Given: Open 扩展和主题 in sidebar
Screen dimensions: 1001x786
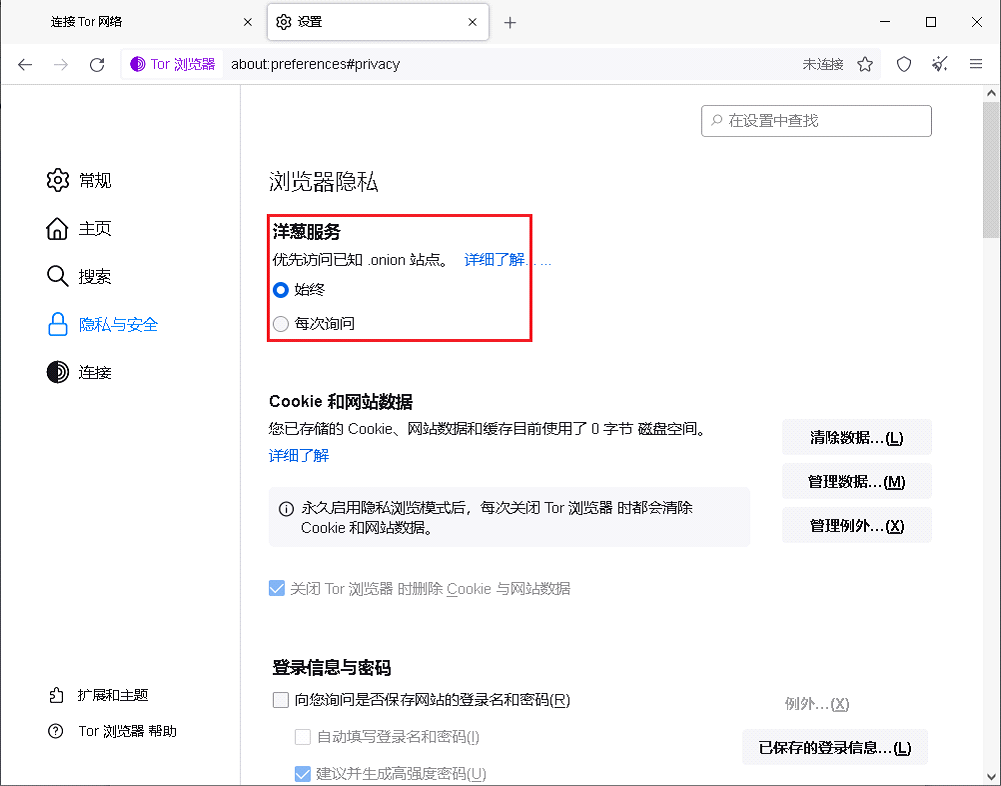Looking at the screenshot, I should 99,695.
